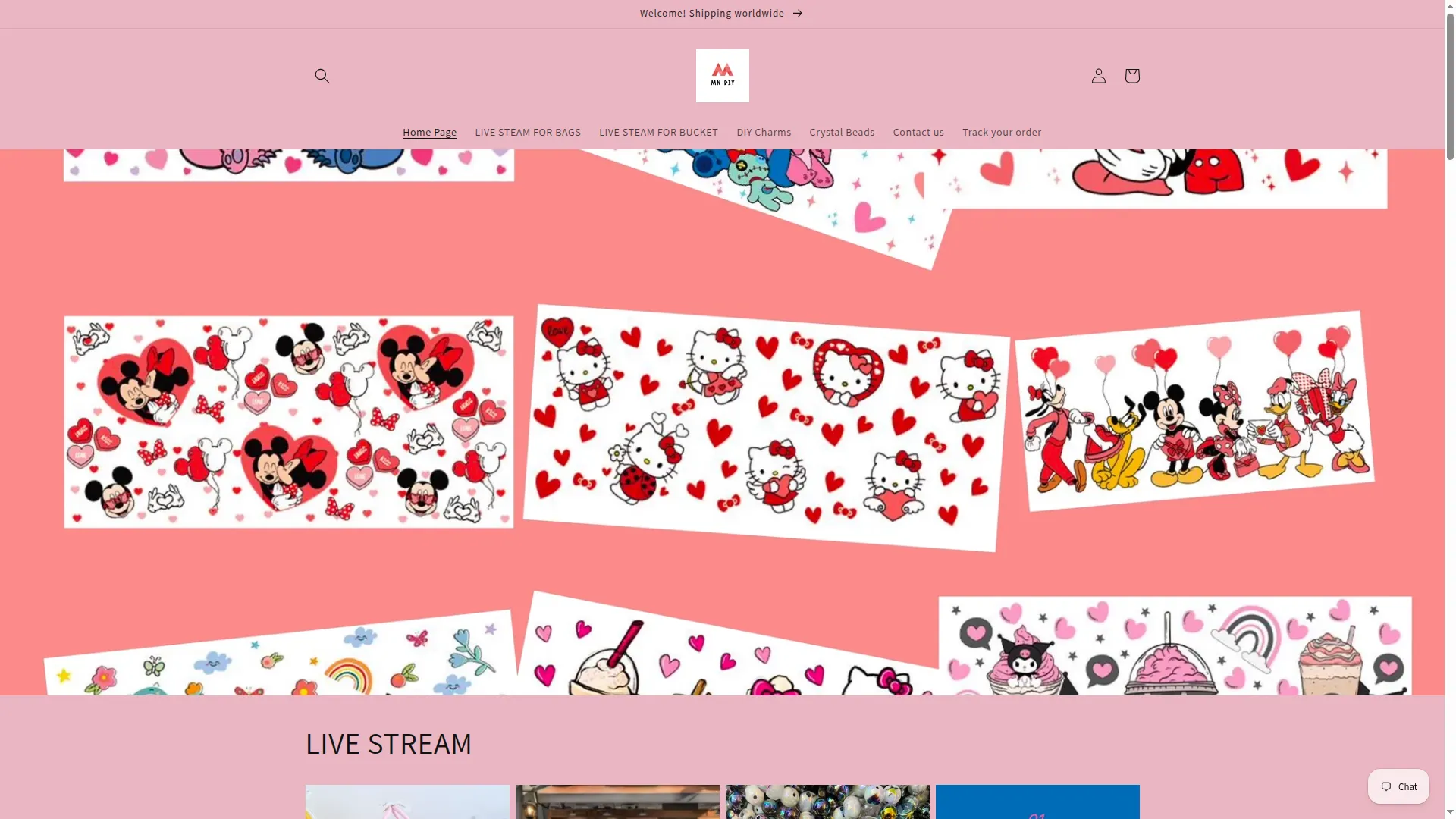Image resolution: width=1456 pixels, height=819 pixels.
Task: Go to LIVE STEAM FOR BUCKET
Action: pyautogui.click(x=658, y=132)
